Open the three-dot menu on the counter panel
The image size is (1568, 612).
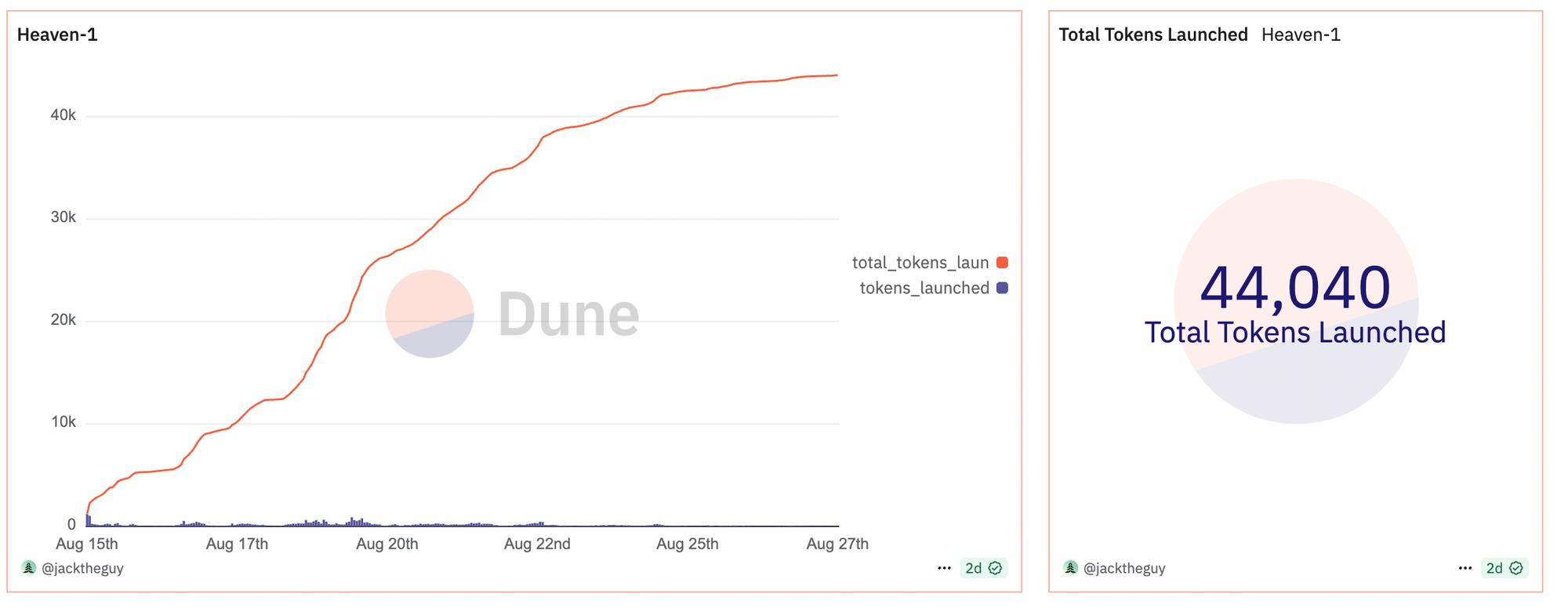(1465, 568)
